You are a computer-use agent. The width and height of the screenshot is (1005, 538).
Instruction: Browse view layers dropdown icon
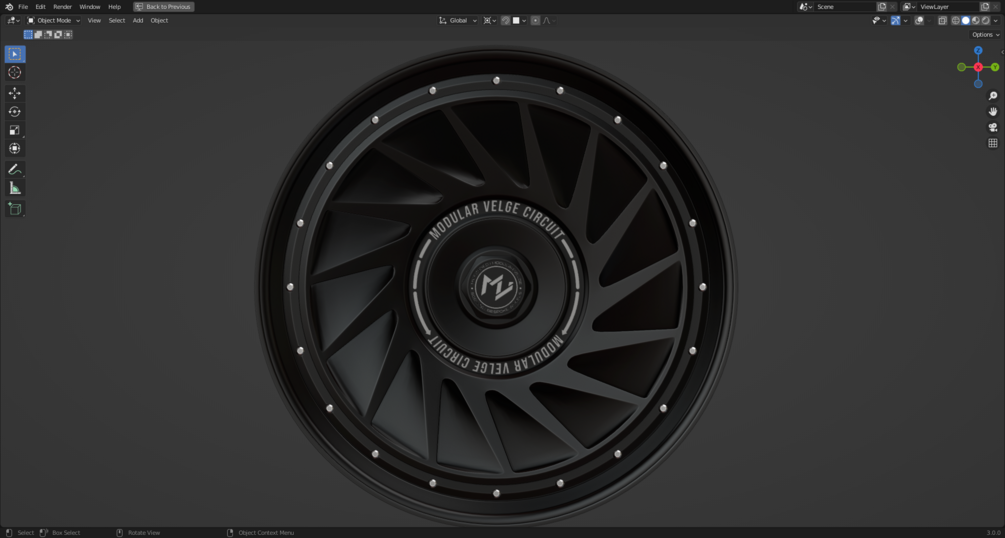pos(909,6)
